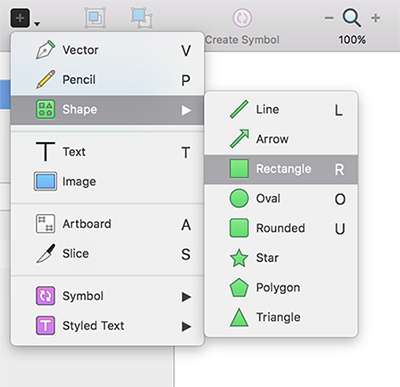Click the A shortcut for Artboard
Viewport: 400px width, 387px height.
click(186, 225)
